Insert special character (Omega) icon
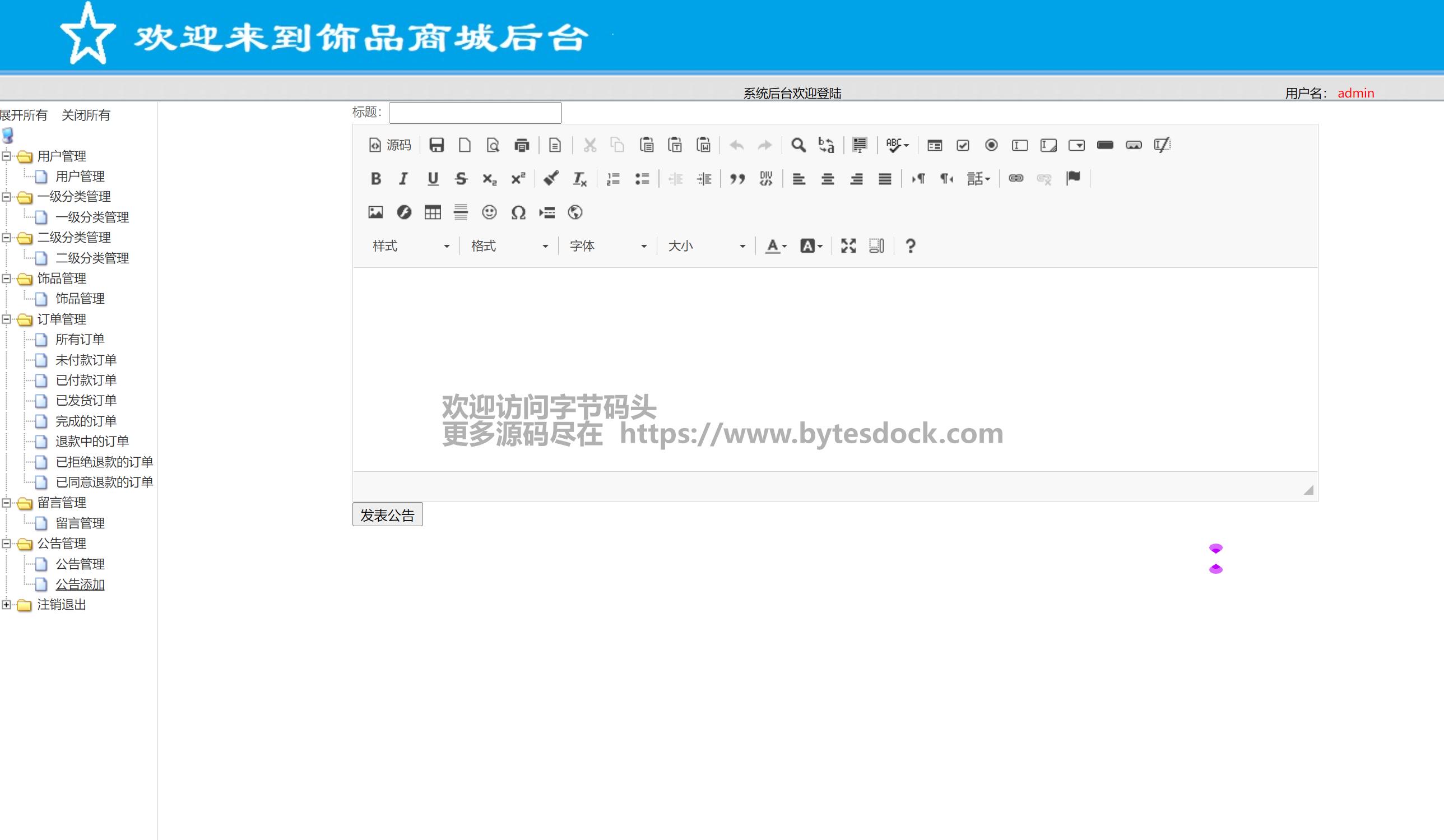The height and width of the screenshot is (840, 1444). click(x=518, y=212)
